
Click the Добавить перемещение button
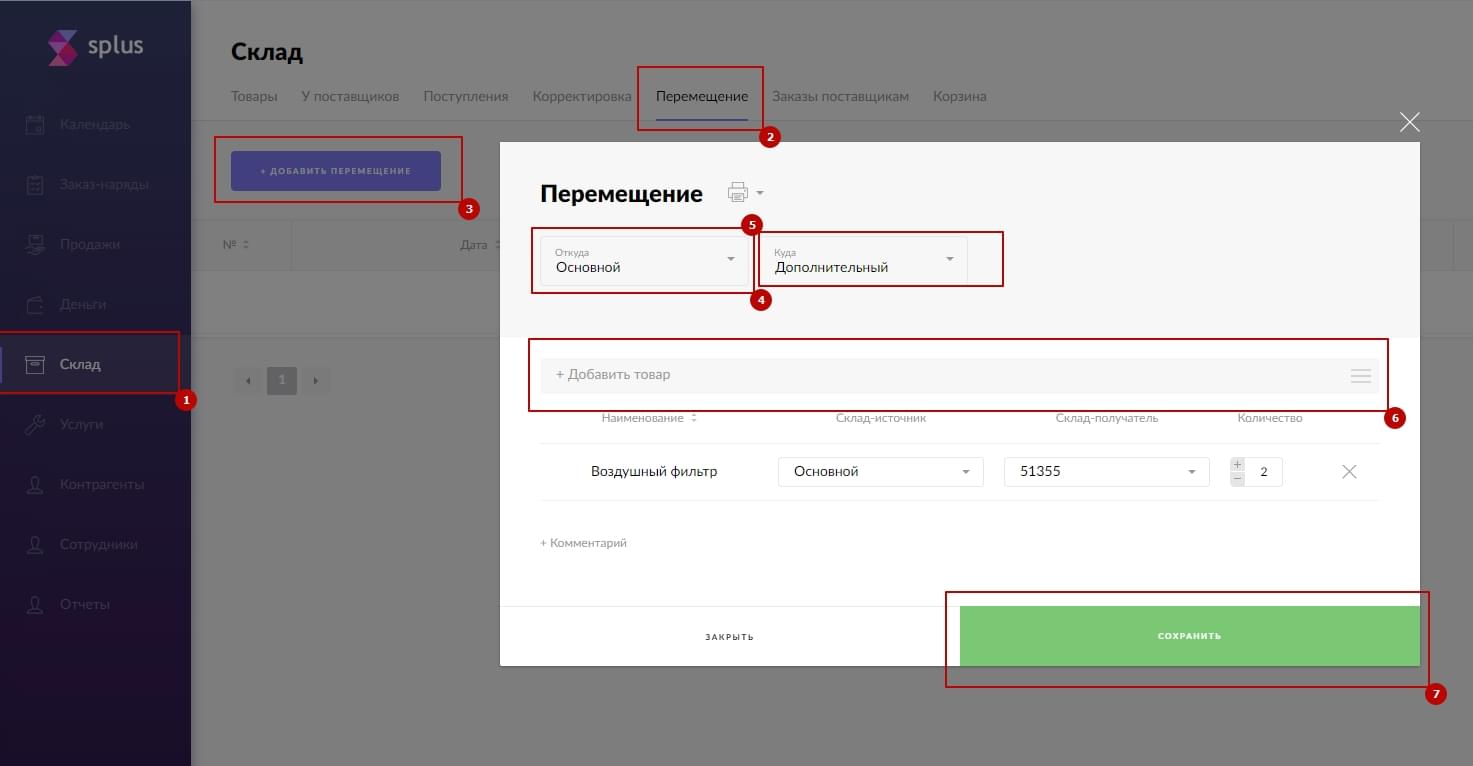[336, 171]
